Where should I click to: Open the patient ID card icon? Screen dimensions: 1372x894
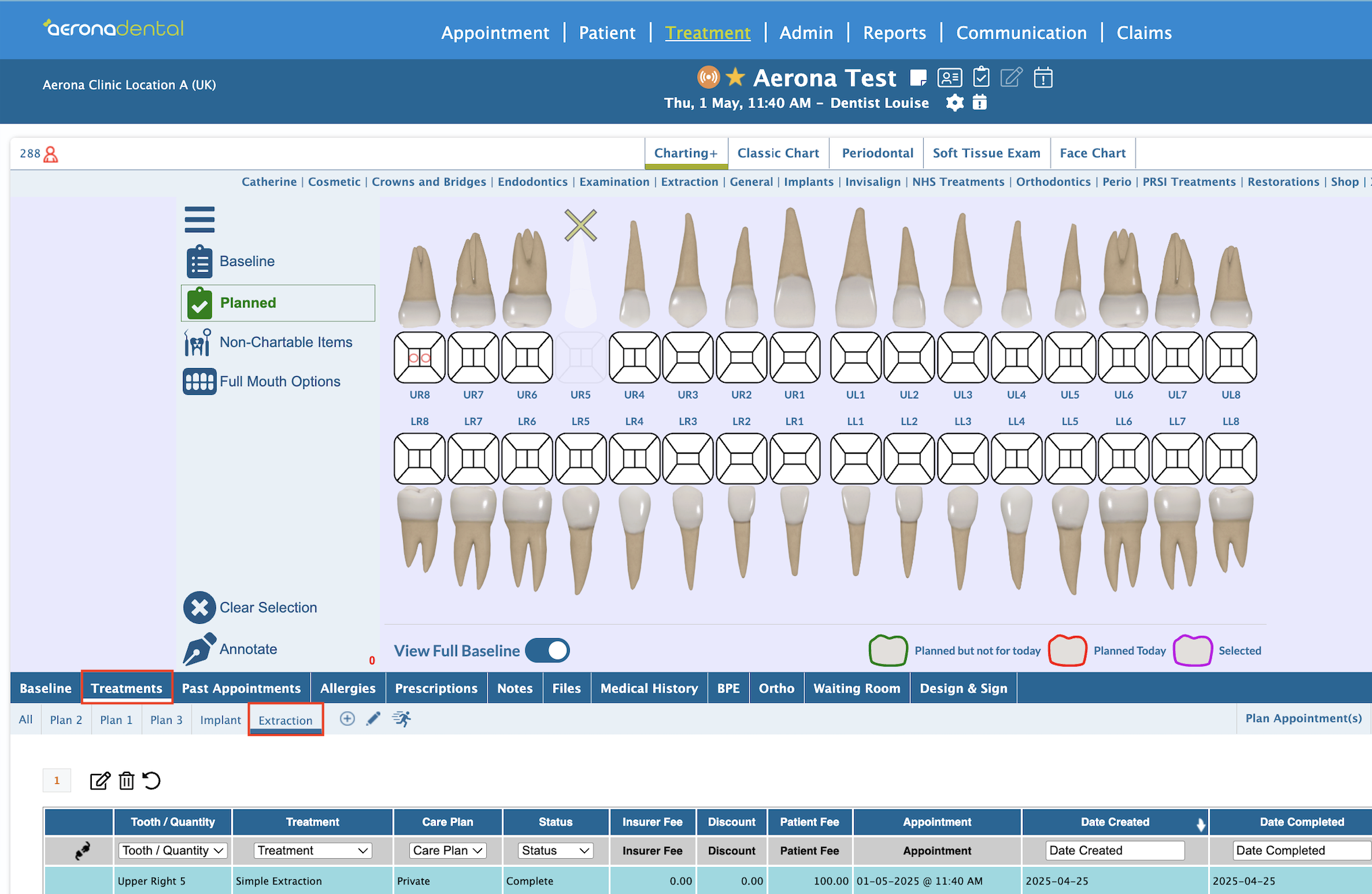tap(949, 78)
